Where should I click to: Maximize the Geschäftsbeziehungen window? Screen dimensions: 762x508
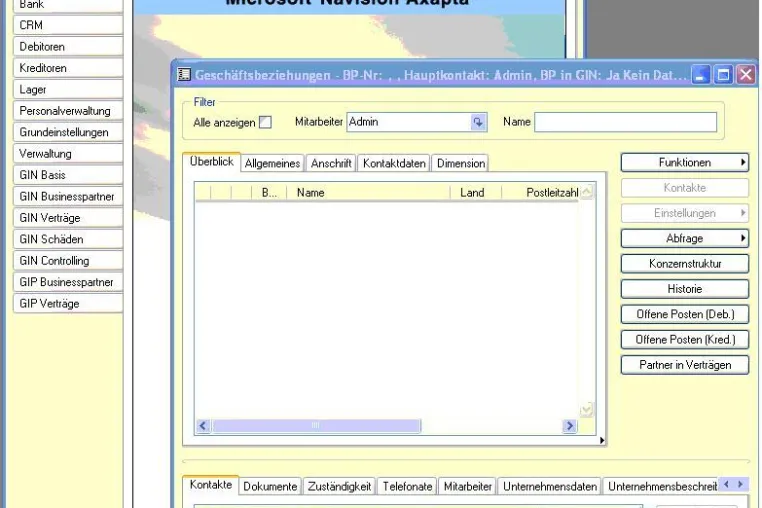tap(723, 75)
